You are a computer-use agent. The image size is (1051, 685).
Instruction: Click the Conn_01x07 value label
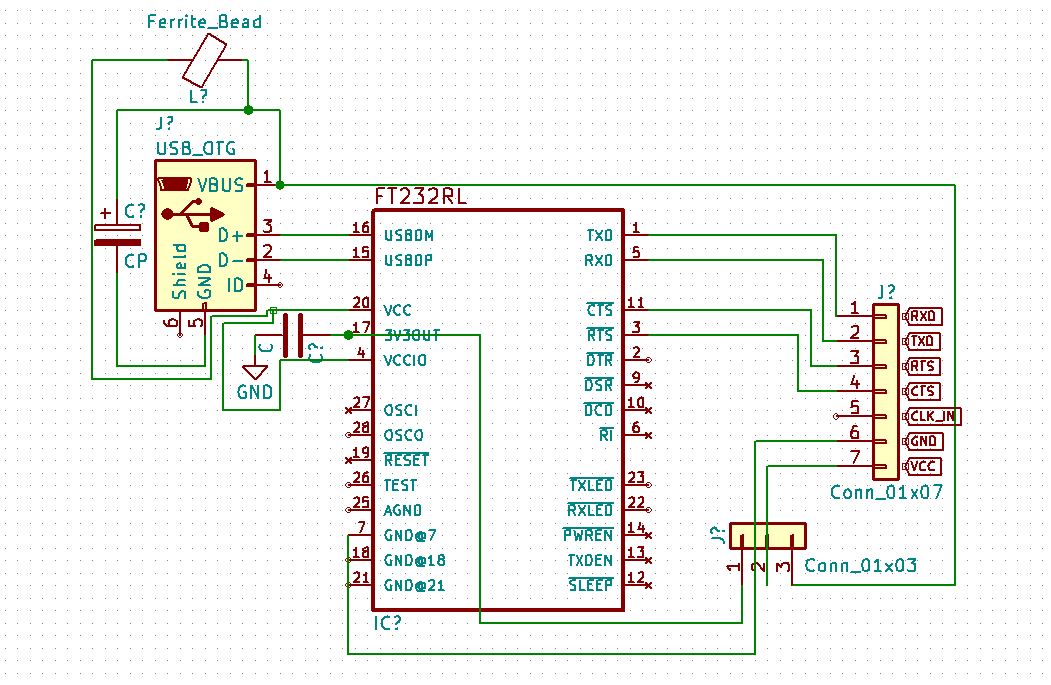[886, 493]
